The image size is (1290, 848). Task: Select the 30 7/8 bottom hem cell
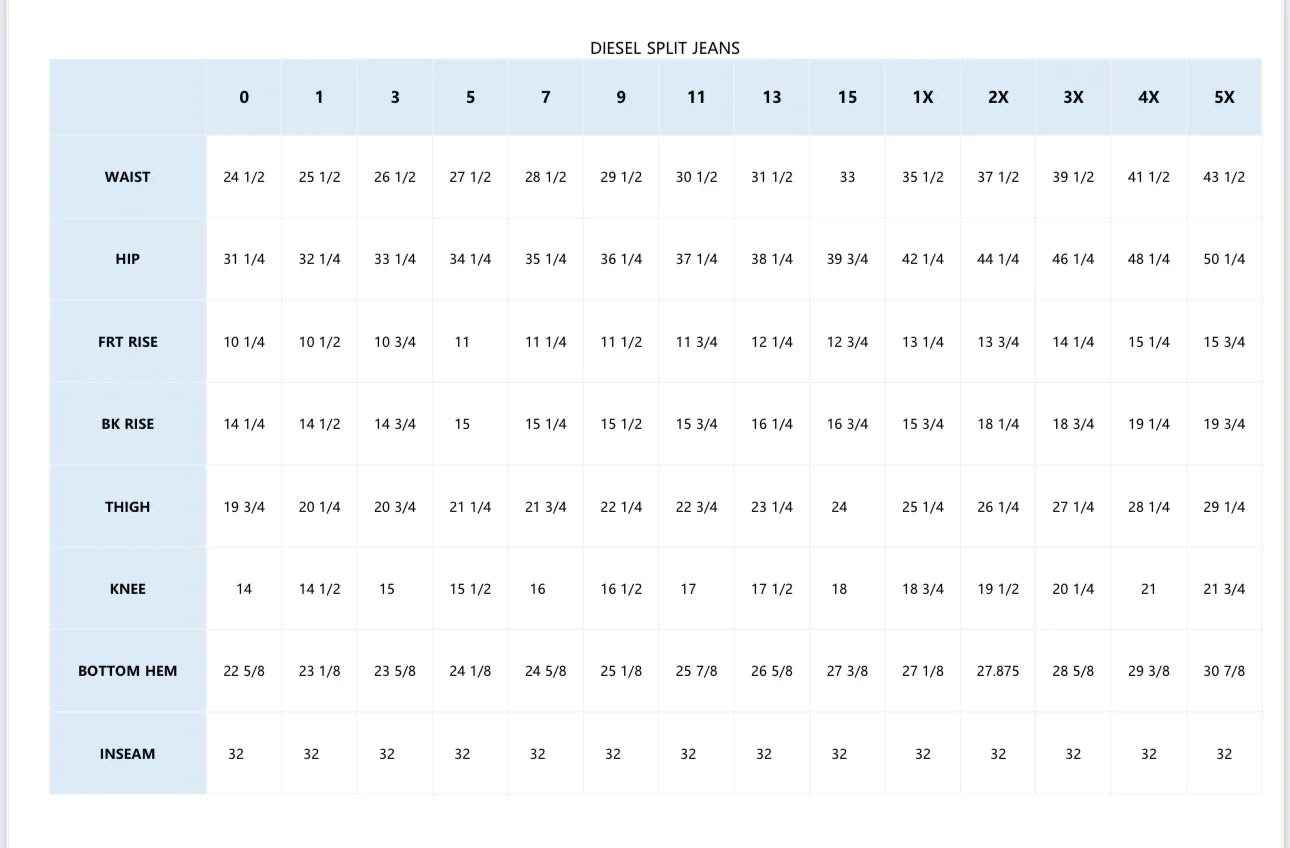coord(1224,671)
